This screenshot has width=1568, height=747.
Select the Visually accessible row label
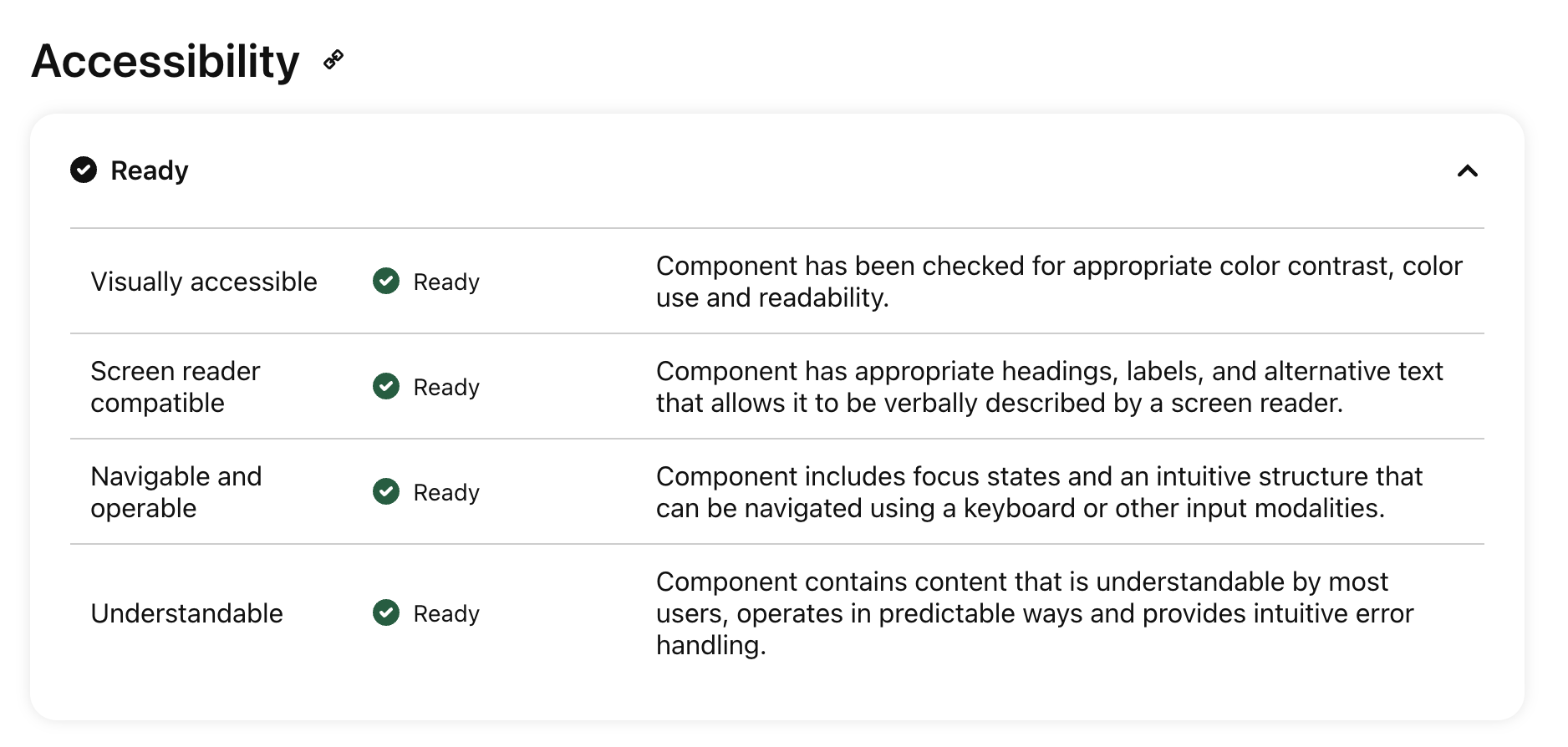click(204, 282)
